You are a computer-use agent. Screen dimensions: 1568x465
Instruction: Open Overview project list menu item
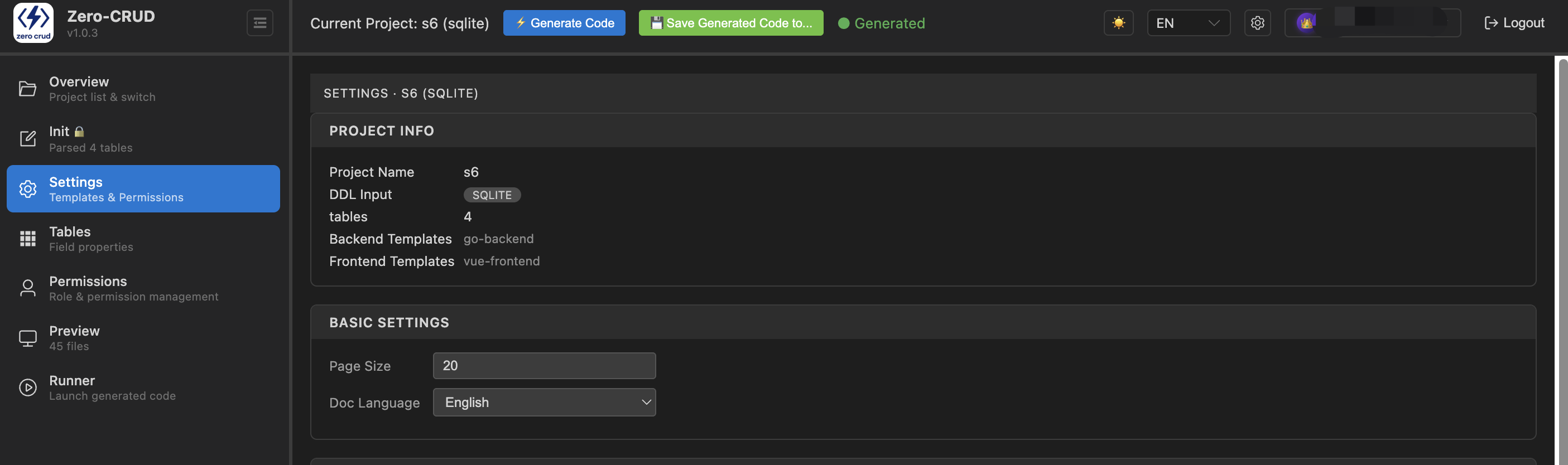pos(143,89)
